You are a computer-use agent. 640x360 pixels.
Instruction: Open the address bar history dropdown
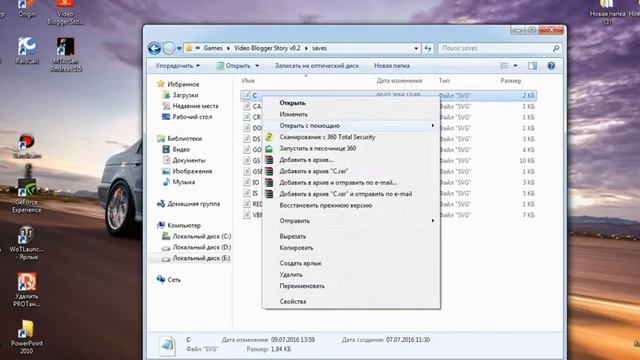coord(416,48)
